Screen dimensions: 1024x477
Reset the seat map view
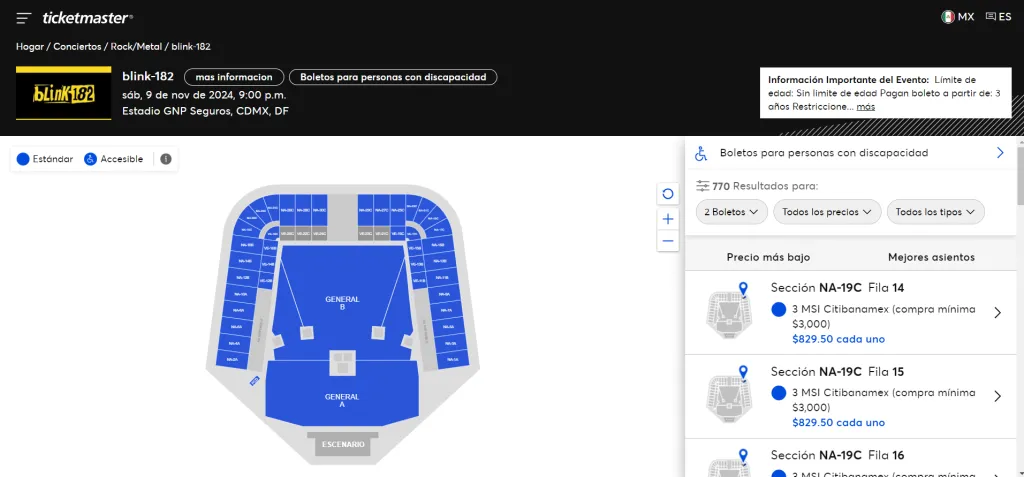pyautogui.click(x=668, y=194)
